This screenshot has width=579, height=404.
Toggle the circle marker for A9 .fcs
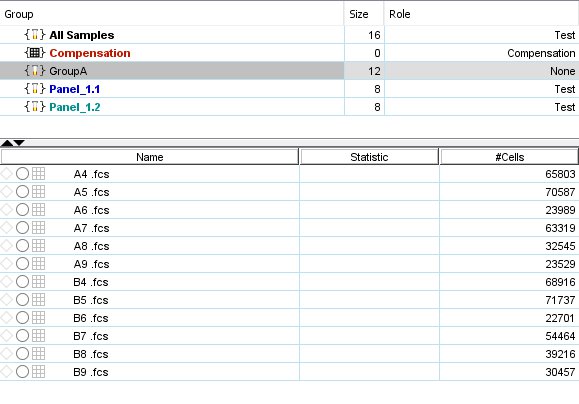click(x=23, y=264)
